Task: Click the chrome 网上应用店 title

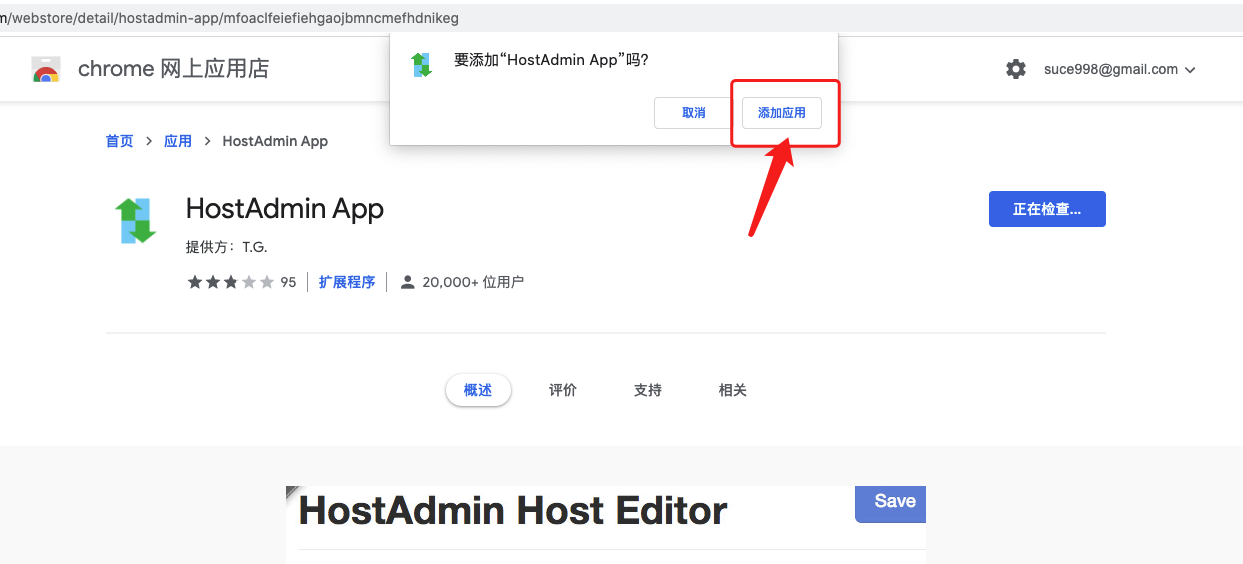Action: [x=174, y=69]
